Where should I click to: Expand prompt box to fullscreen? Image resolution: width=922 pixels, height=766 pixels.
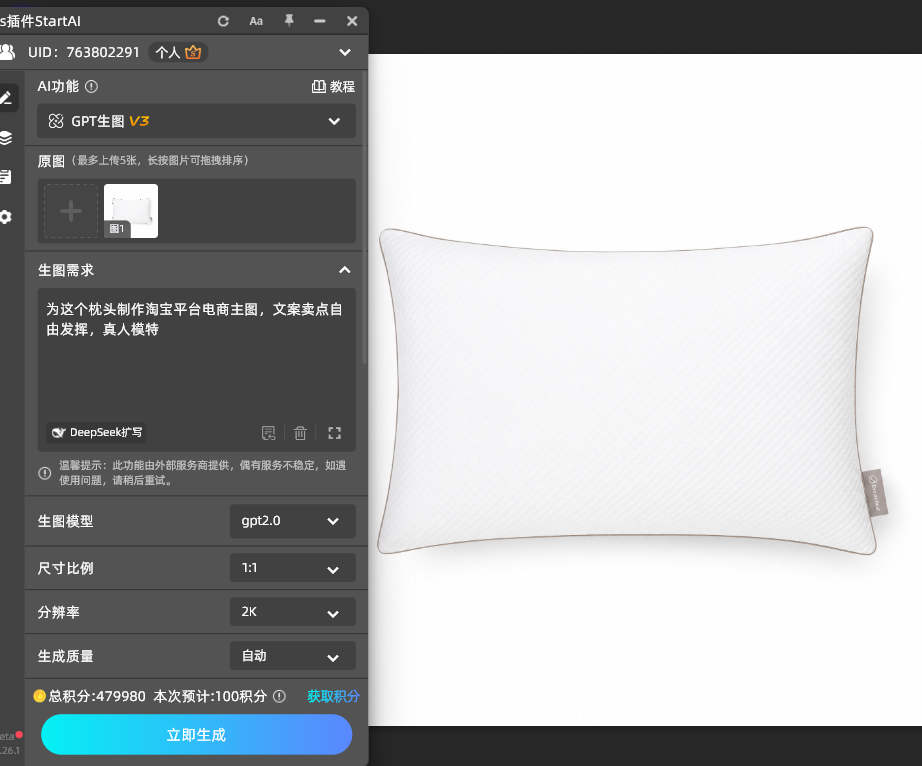click(335, 433)
